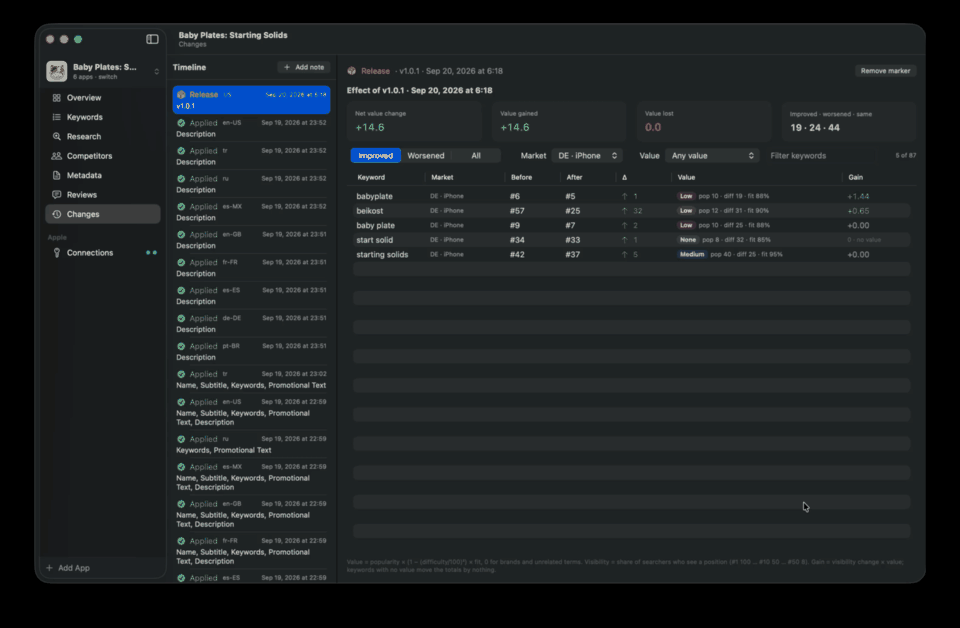The height and width of the screenshot is (628, 960).
Task: Open the Any value dropdown
Action: tap(712, 155)
